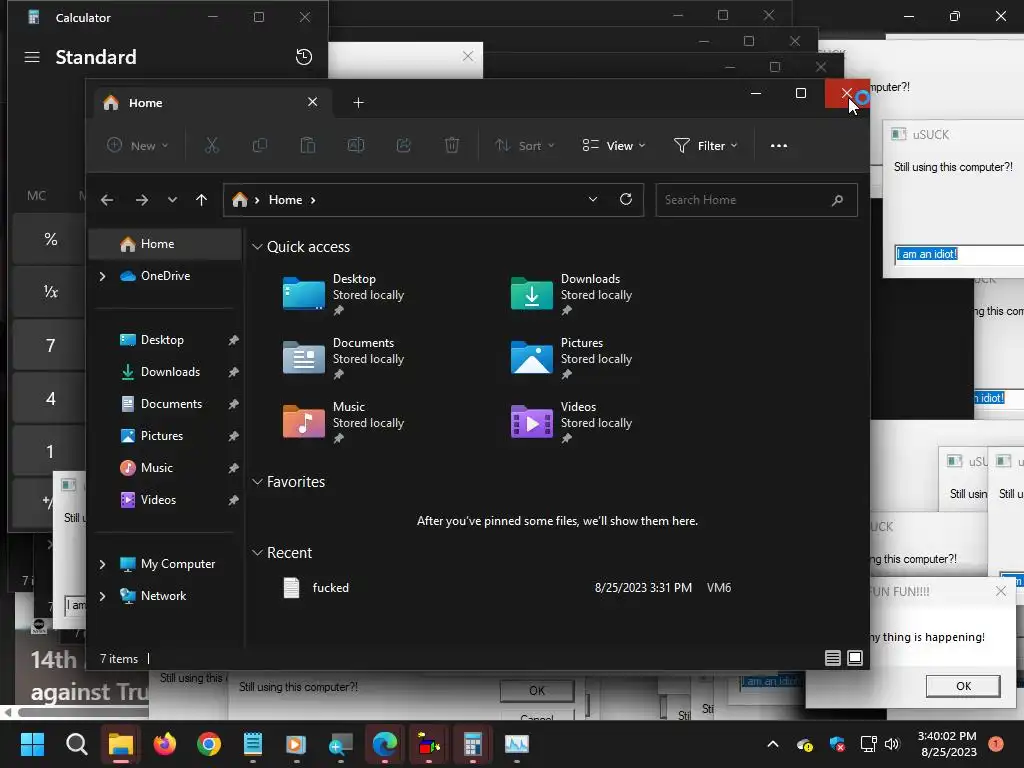Viewport: 1024px width, 768px height.
Task: Click OK in the FUN FUN!!!! dialog
Action: [x=963, y=686]
